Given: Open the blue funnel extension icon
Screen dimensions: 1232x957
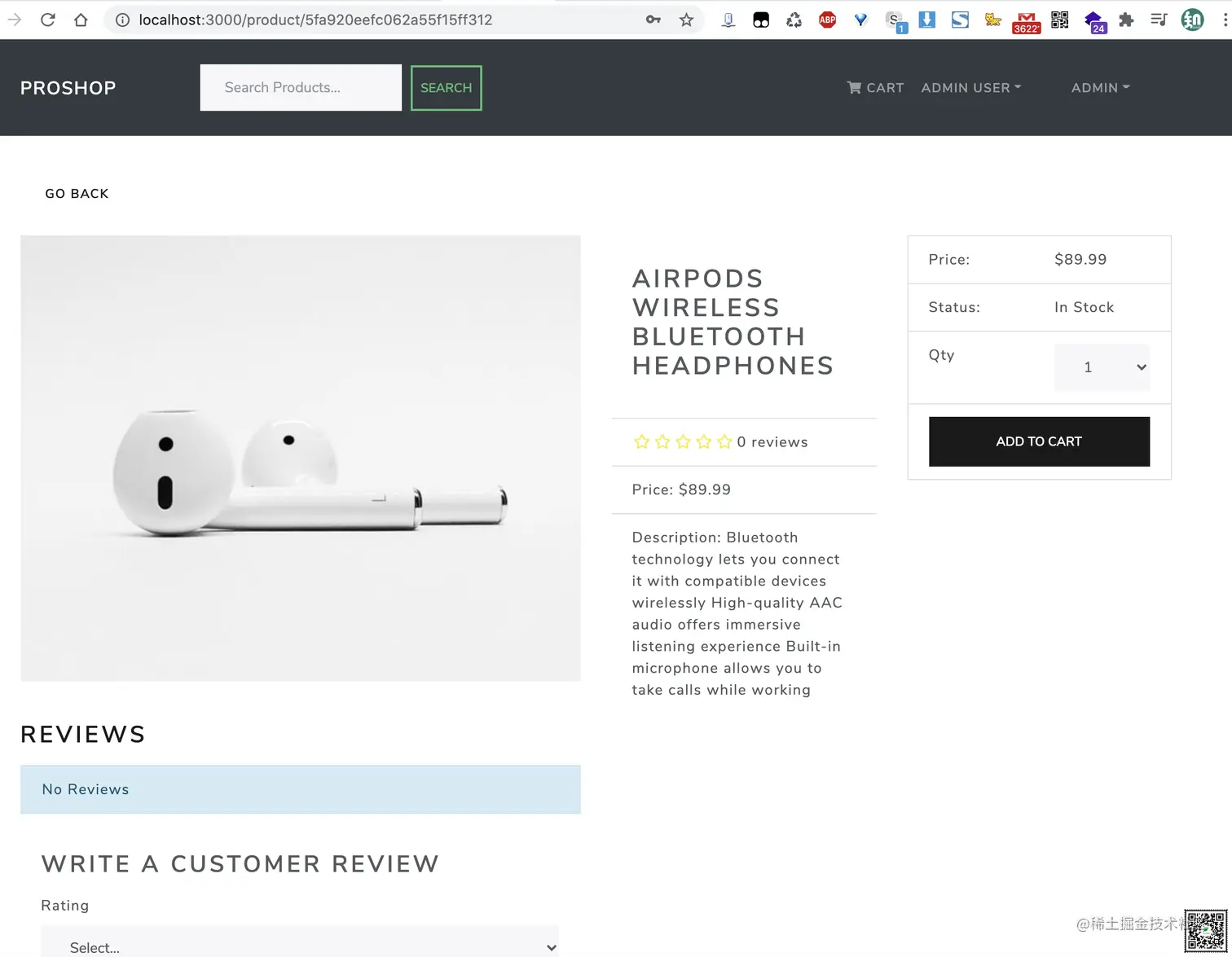Looking at the screenshot, I should [x=860, y=20].
